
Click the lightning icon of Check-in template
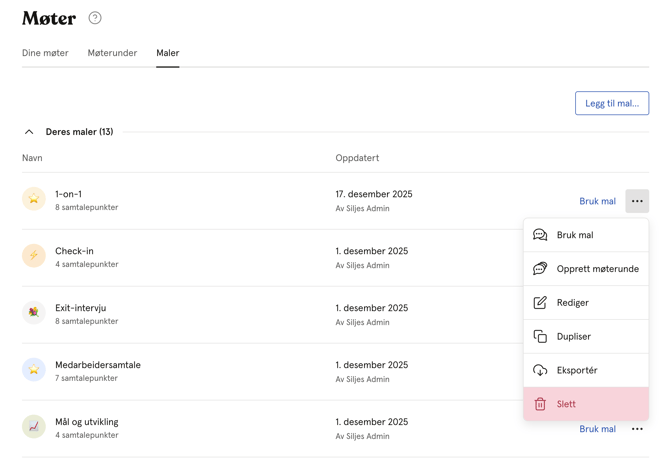34,256
